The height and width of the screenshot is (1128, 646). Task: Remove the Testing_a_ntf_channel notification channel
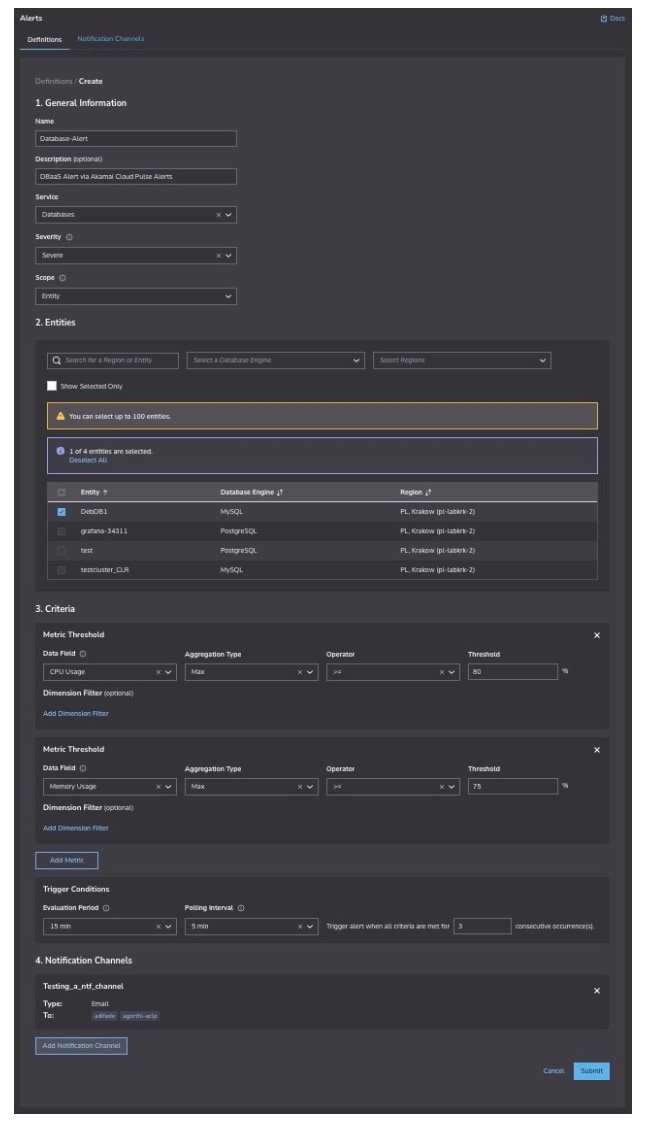(596, 991)
